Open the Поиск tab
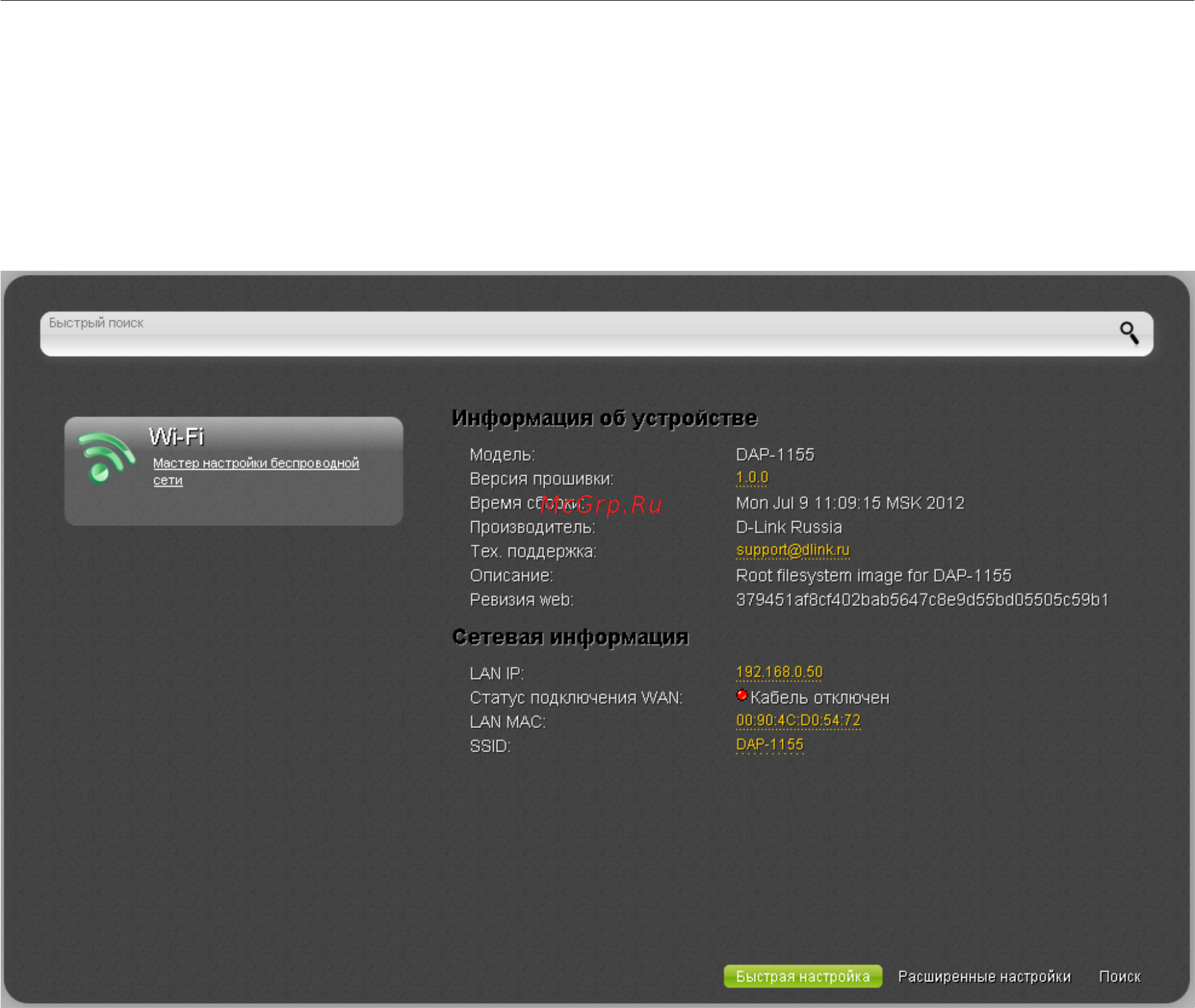 [x=1119, y=976]
